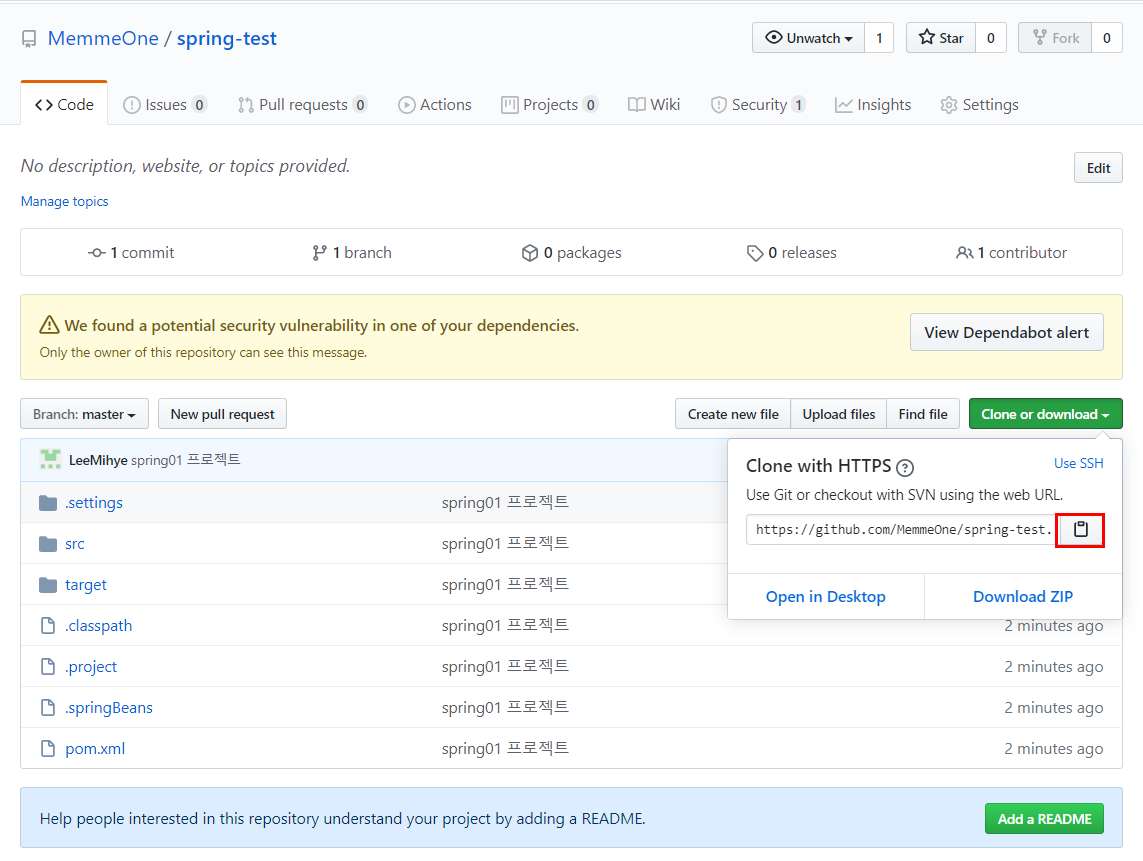Click LeeMihye's avatar image
1143x861 pixels.
tap(50, 459)
